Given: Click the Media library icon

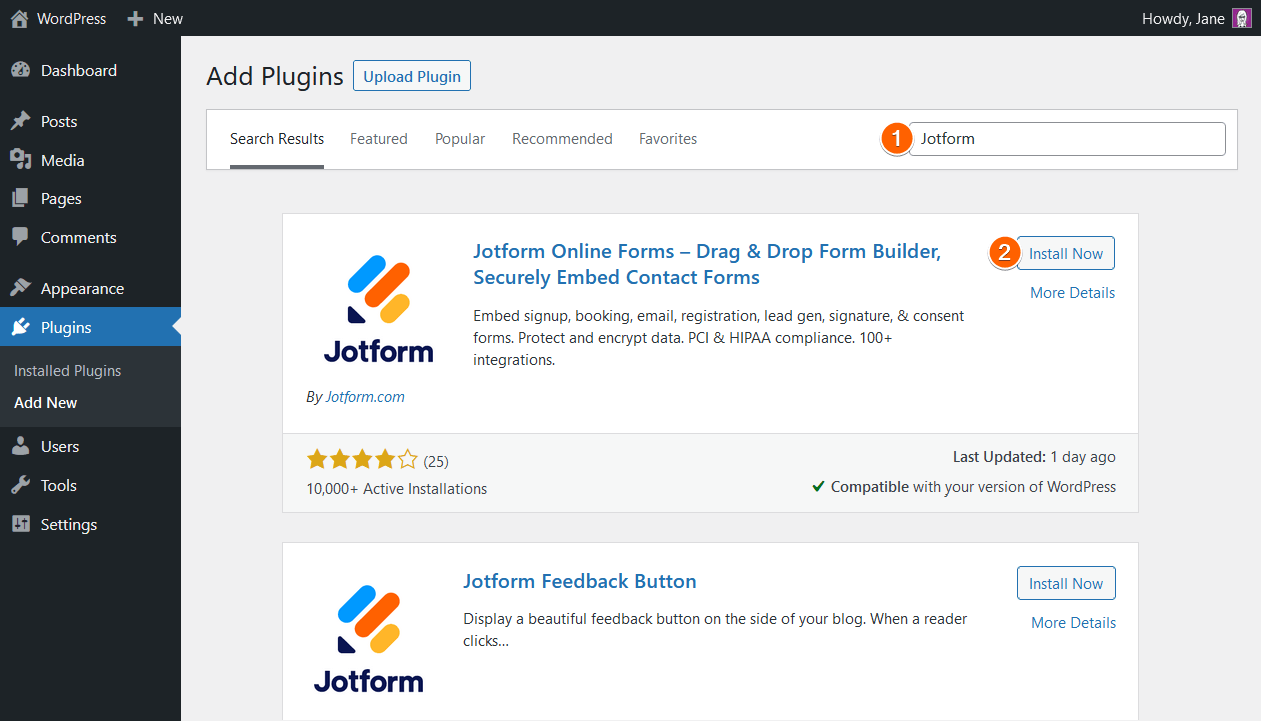Looking at the screenshot, I should 20,160.
